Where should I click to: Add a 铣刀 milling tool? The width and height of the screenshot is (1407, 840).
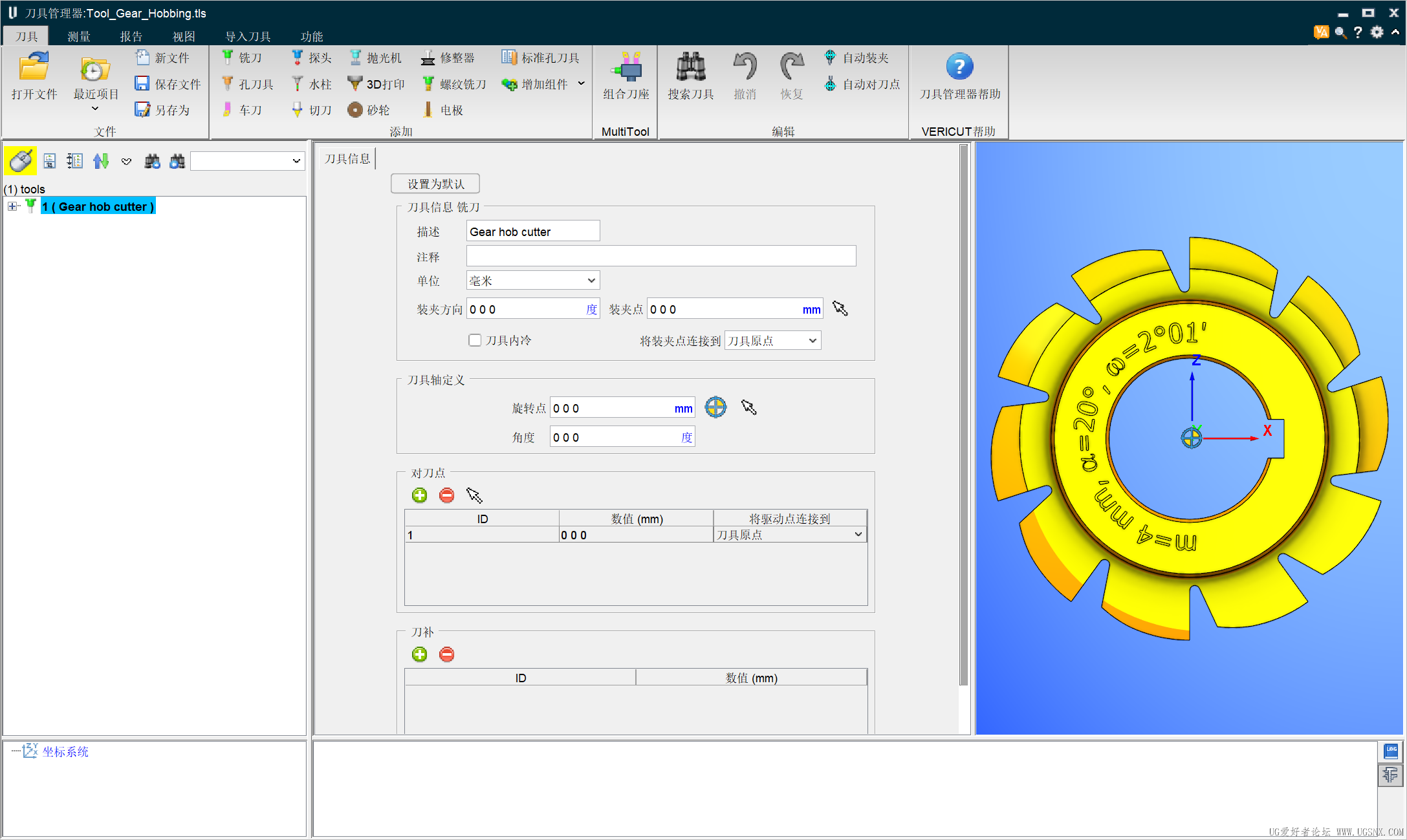(242, 58)
